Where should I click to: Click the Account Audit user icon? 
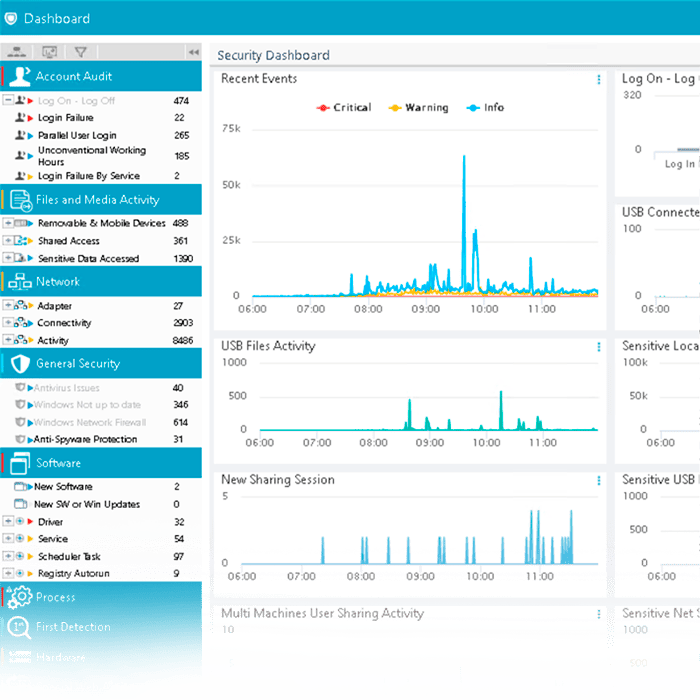20,76
